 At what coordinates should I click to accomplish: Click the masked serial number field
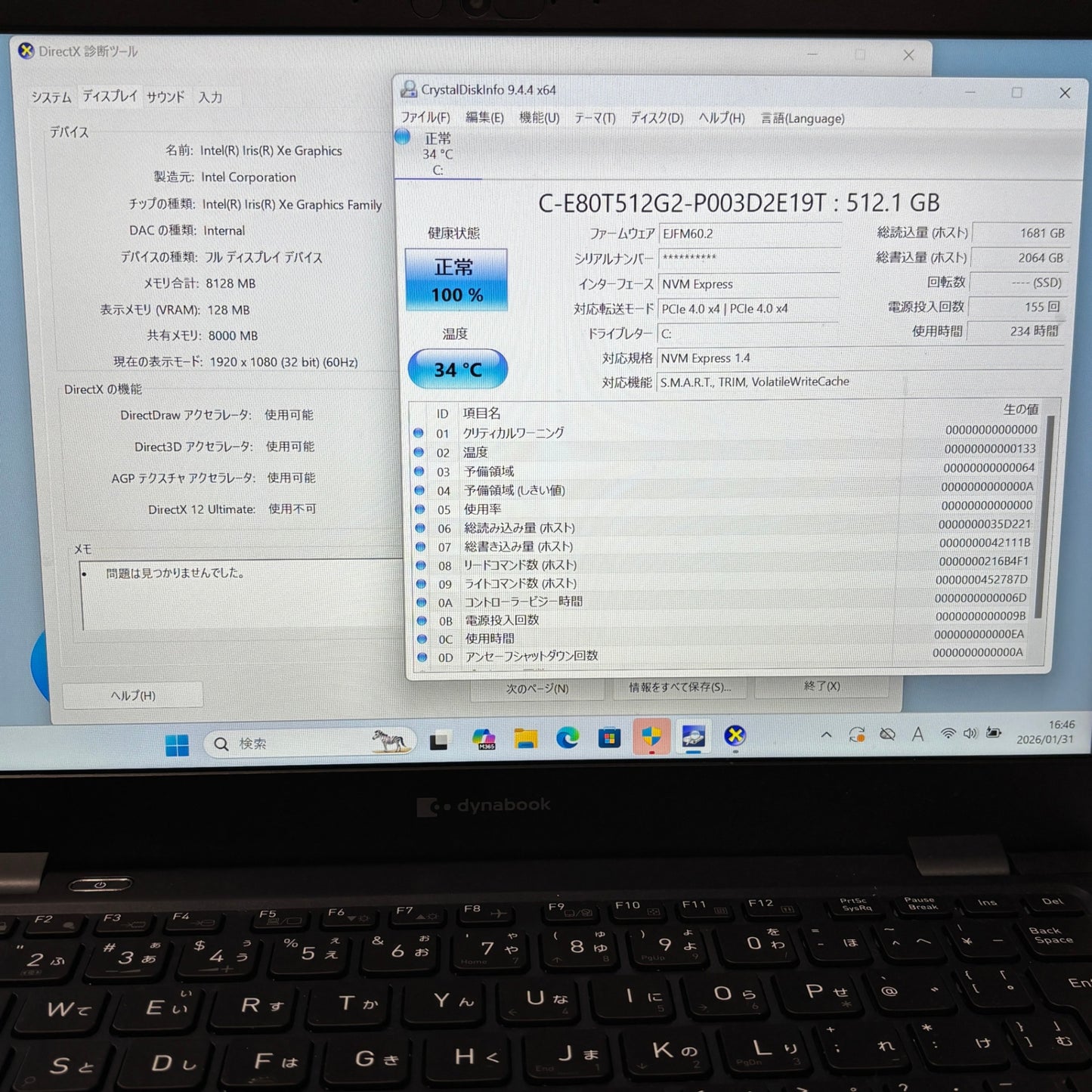(x=749, y=258)
